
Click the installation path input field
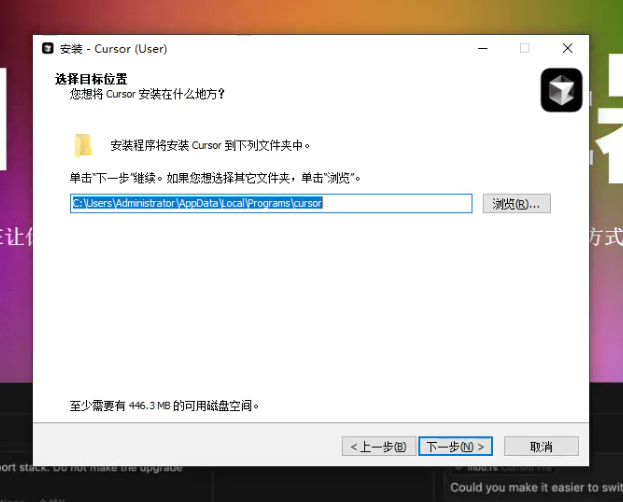click(x=271, y=204)
